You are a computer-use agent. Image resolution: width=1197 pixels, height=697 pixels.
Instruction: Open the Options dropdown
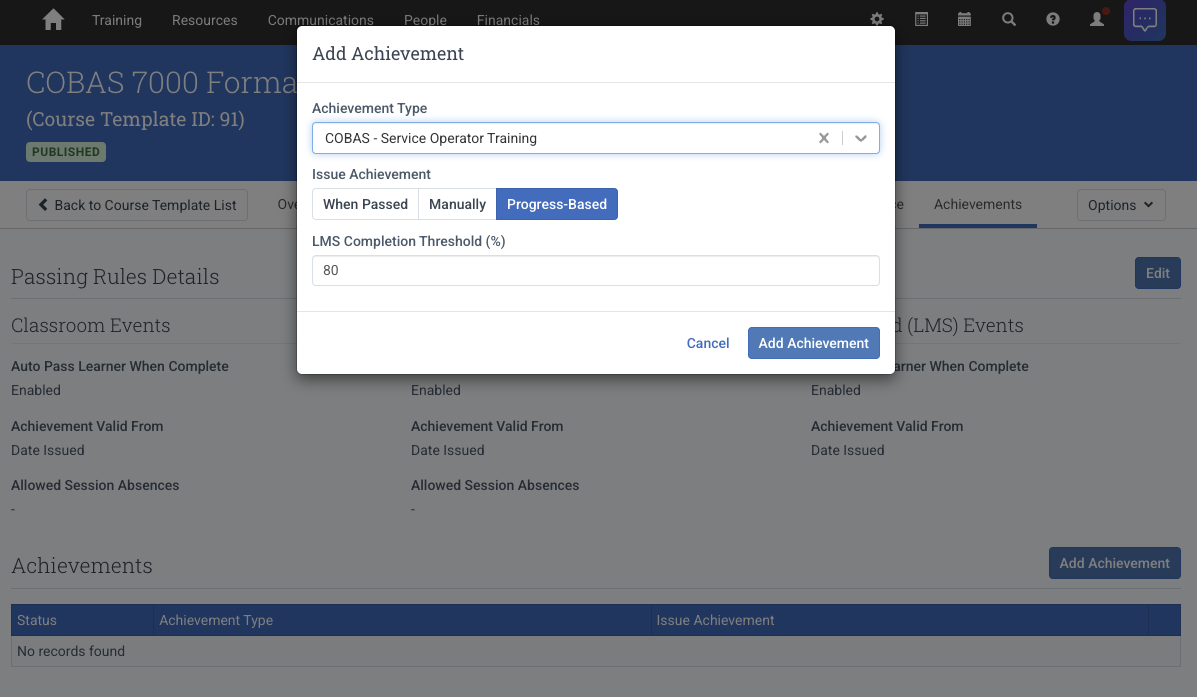pyautogui.click(x=1121, y=205)
